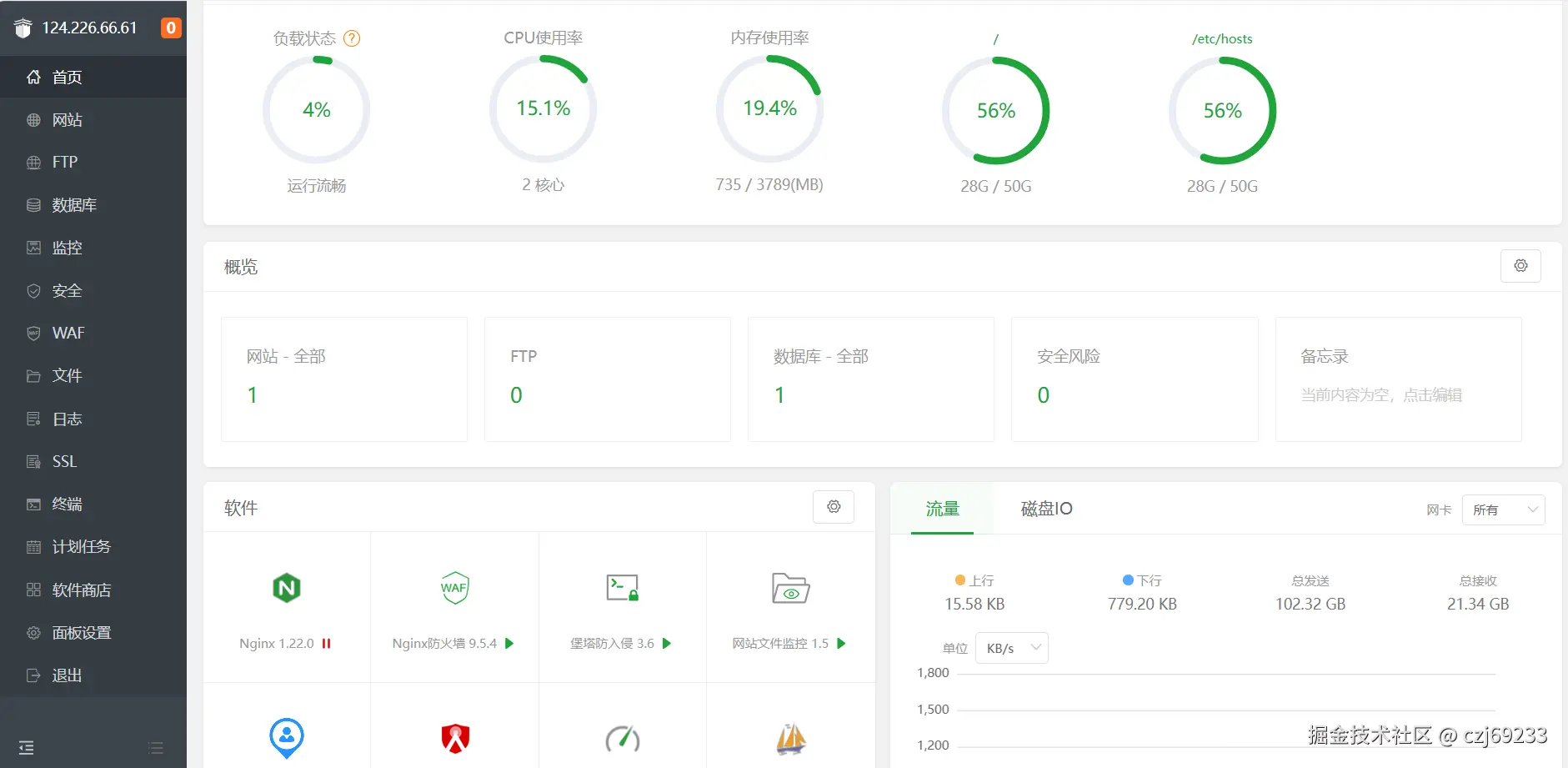Image resolution: width=1568 pixels, height=768 pixels.
Task: Switch to the 流量 tab
Action: pos(942,509)
